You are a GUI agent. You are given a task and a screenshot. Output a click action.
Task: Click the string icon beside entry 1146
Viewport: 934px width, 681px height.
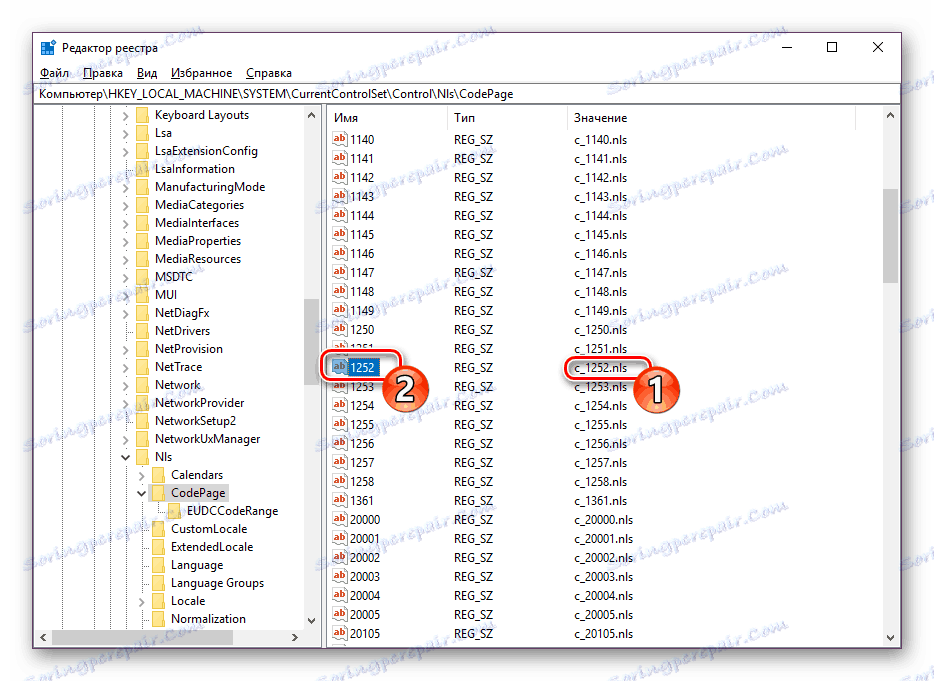pos(340,253)
